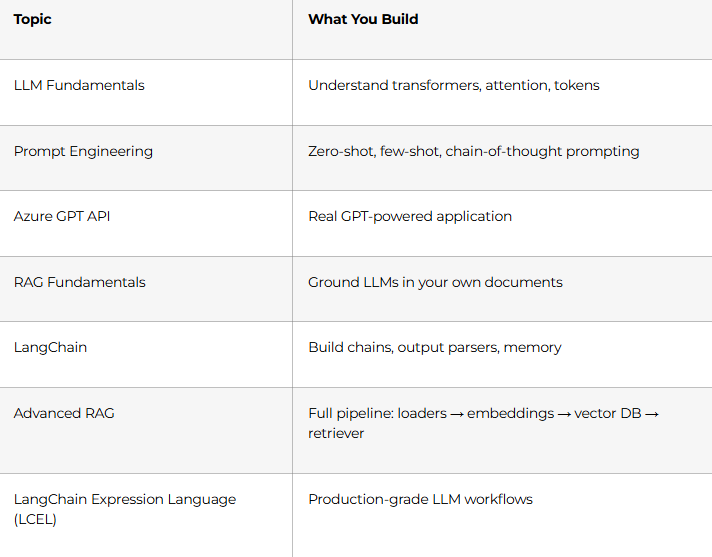Click the Full pipeline loaders embeddings description
Screen dimensions: 712x557
click(484, 423)
